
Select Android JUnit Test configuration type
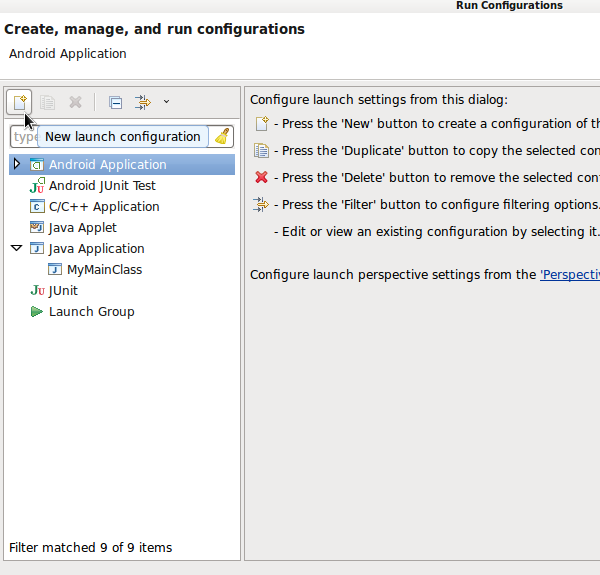pos(102,185)
